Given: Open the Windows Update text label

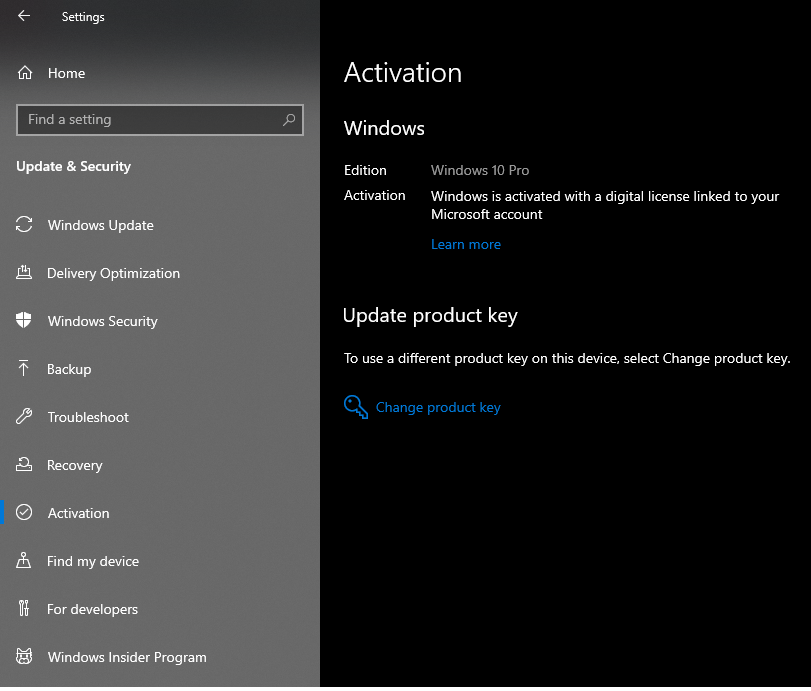Looking at the screenshot, I should pos(100,225).
